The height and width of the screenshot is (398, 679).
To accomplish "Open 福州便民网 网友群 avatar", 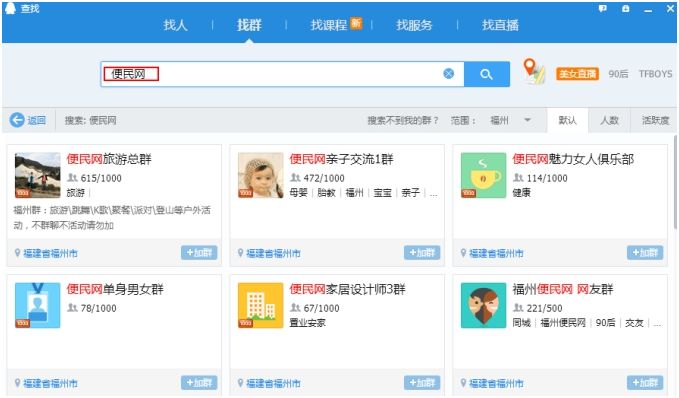I will [x=483, y=305].
